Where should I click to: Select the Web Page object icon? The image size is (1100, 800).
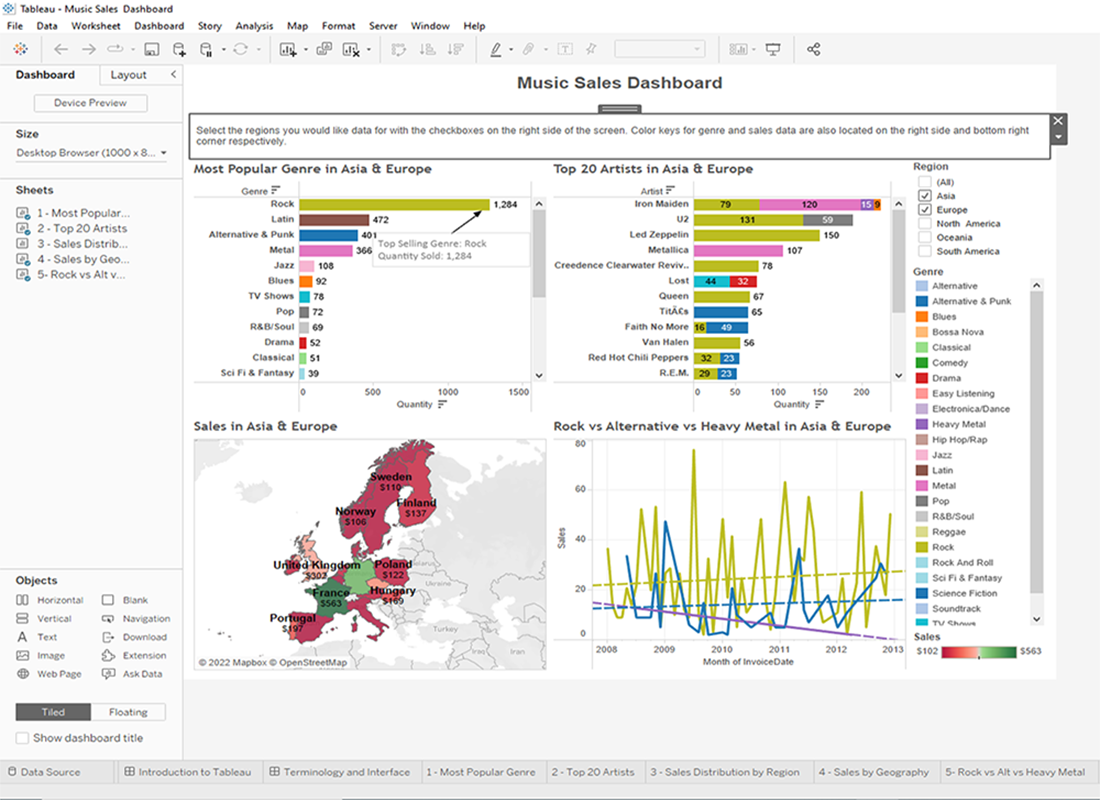pyautogui.click(x=23, y=674)
